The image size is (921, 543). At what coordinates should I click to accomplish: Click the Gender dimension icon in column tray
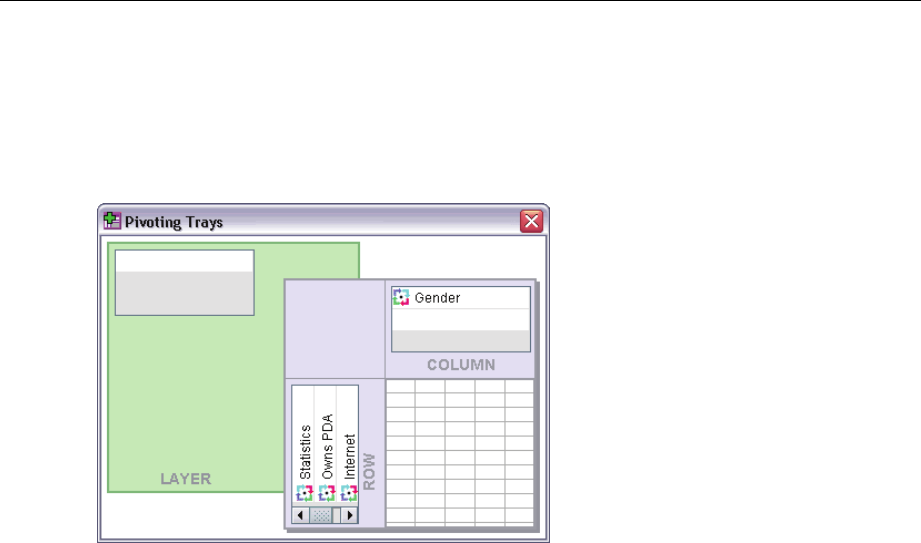click(401, 297)
